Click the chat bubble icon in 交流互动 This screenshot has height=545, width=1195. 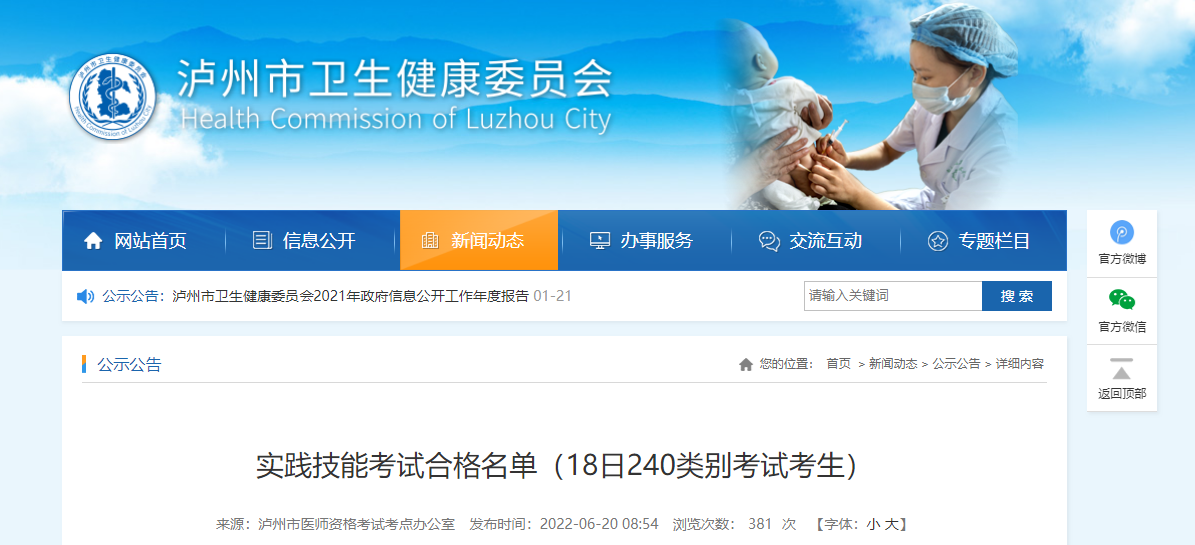[x=769, y=242]
